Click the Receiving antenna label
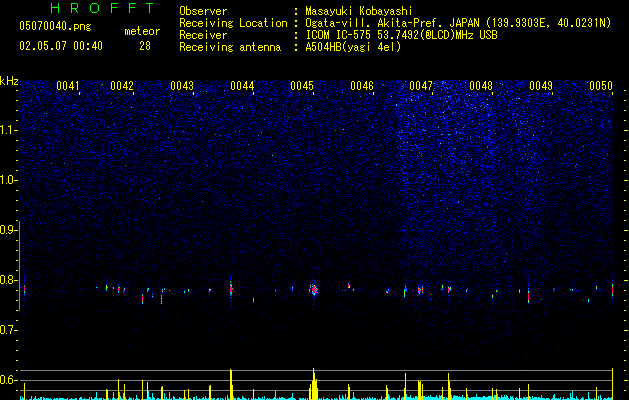This screenshot has width=629, height=400. pyautogui.click(x=230, y=47)
